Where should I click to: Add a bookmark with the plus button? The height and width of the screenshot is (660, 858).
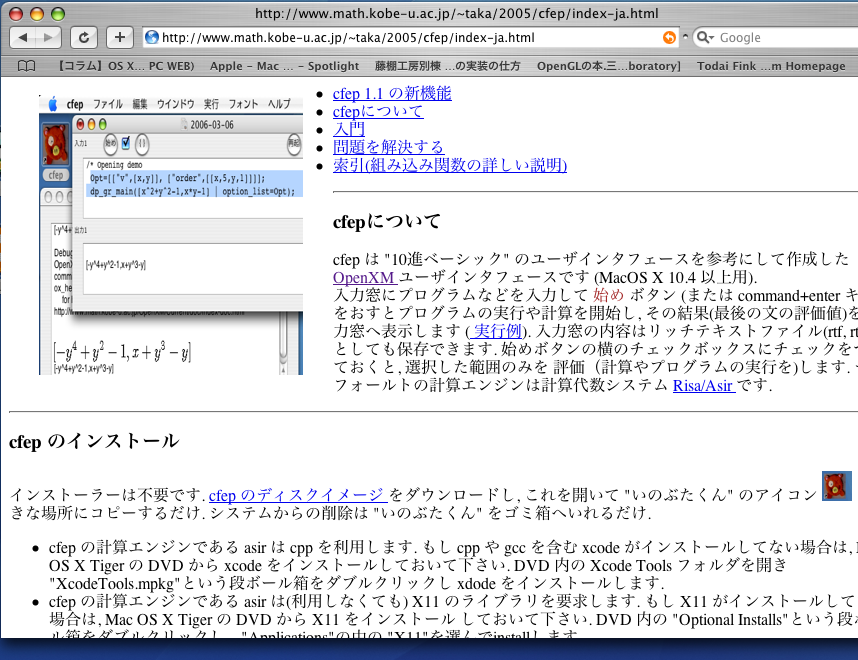tap(119, 37)
